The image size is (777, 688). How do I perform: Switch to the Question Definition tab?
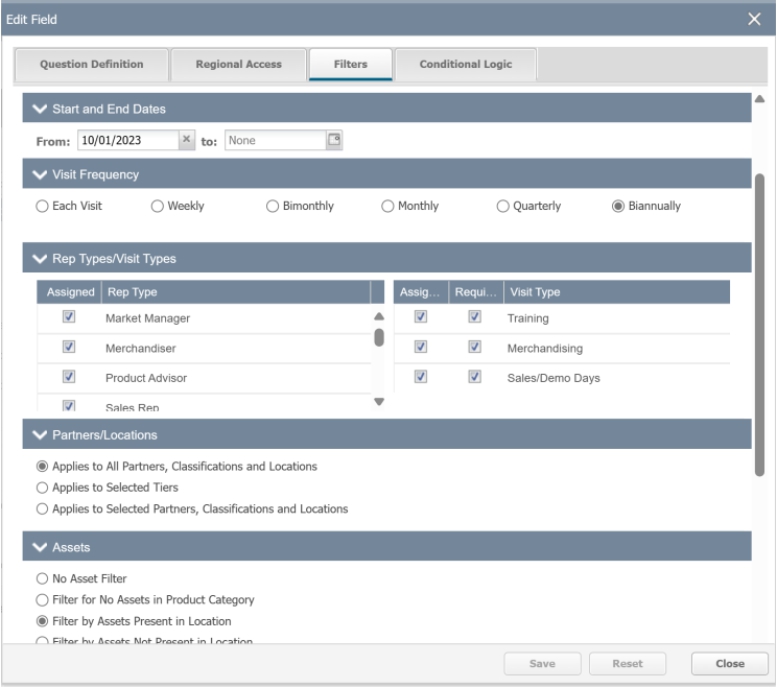92,64
